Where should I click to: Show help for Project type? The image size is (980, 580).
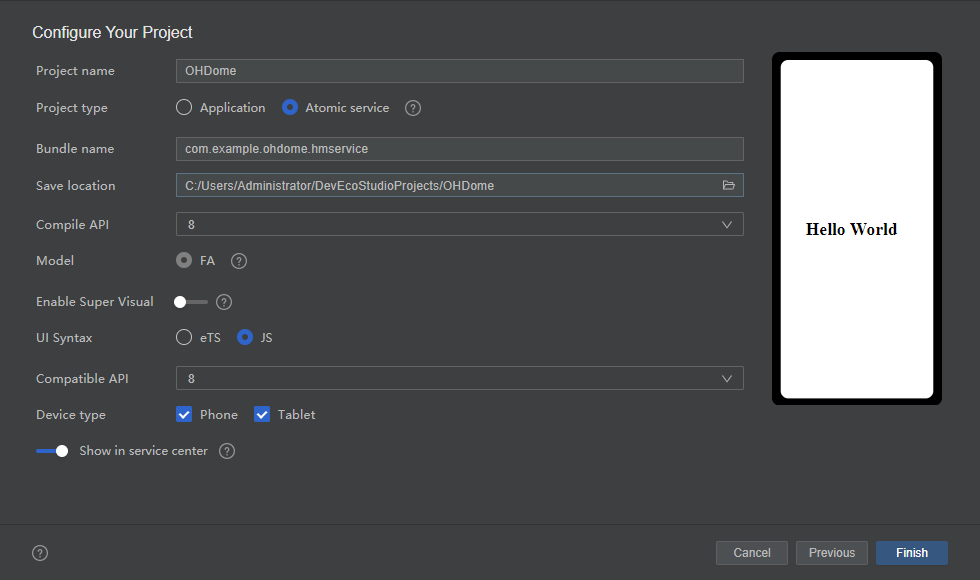[x=412, y=108]
